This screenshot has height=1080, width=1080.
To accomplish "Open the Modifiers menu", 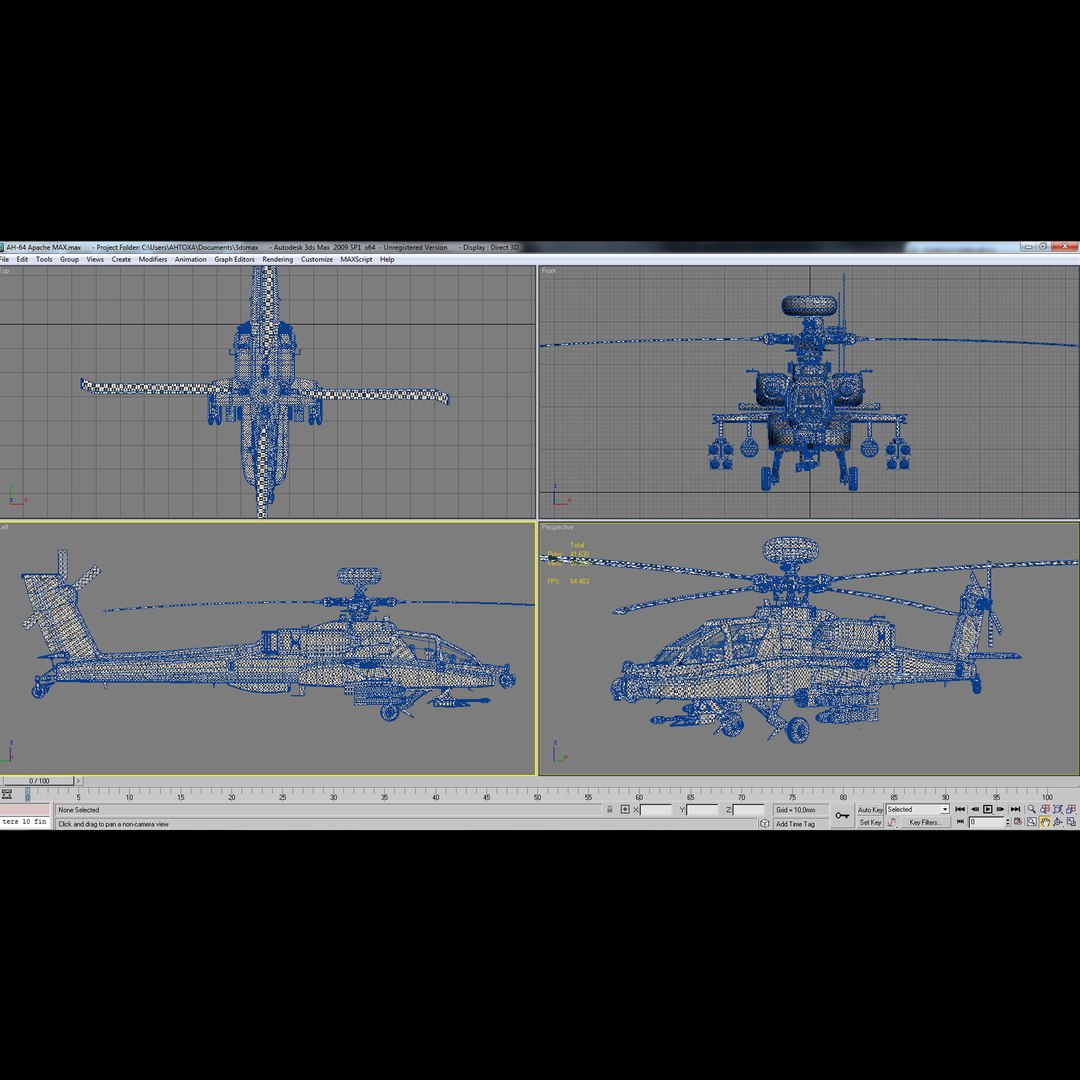I will pyautogui.click(x=153, y=260).
